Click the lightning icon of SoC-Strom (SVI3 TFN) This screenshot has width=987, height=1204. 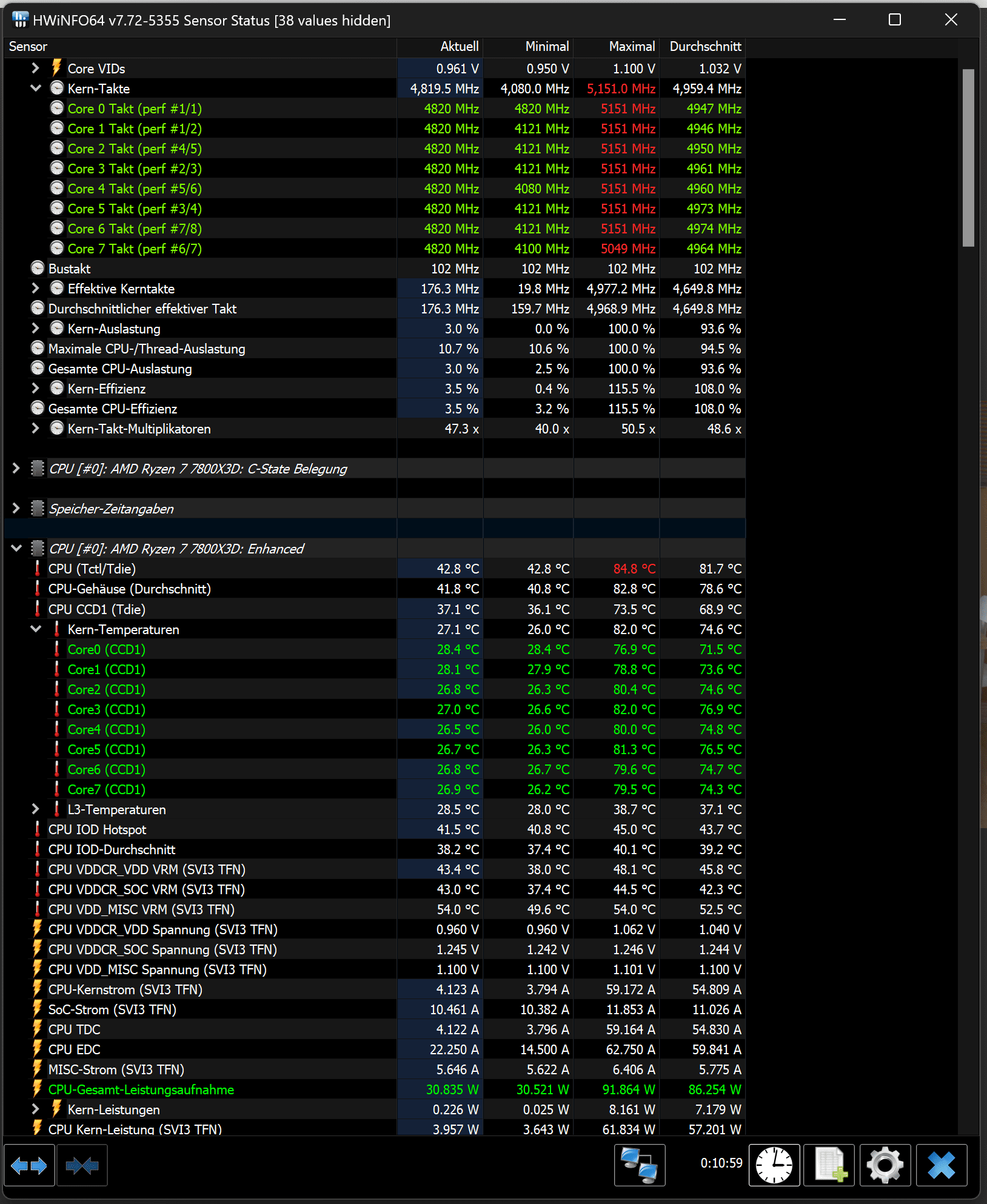pyautogui.click(x=38, y=1009)
